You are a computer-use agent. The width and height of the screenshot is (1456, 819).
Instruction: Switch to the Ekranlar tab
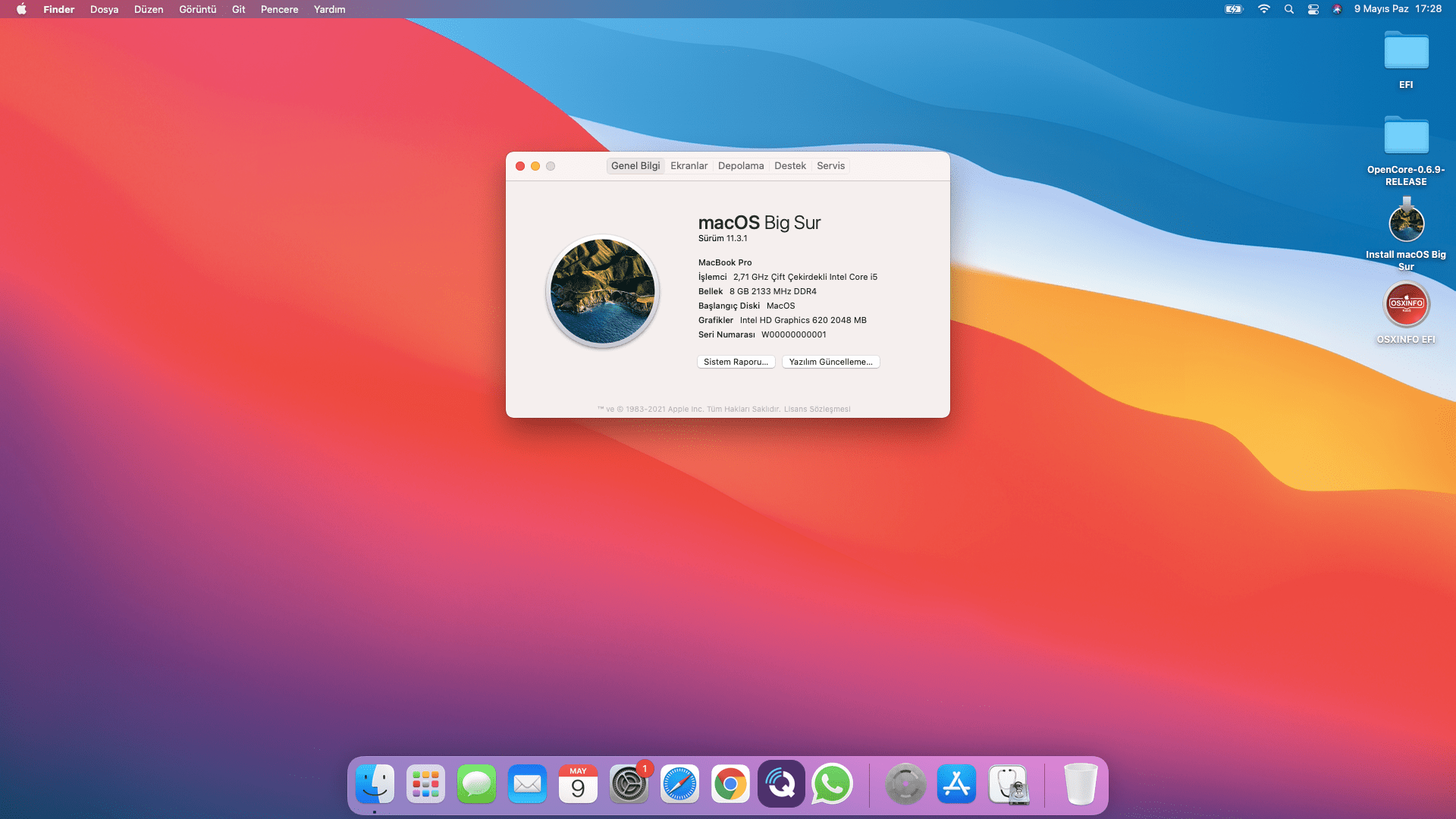coord(689,166)
